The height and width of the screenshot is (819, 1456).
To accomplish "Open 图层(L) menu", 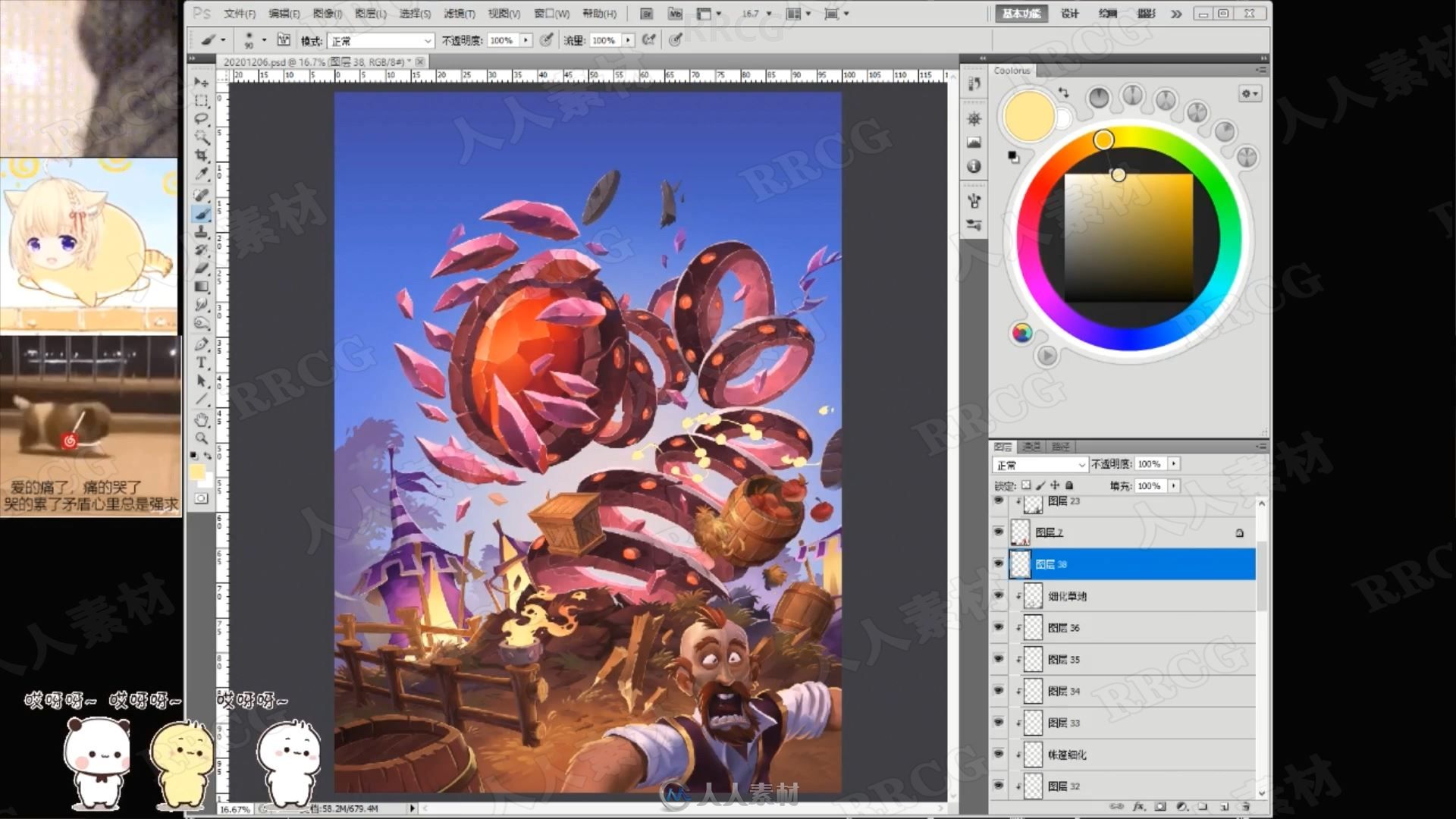I will 371,14.
